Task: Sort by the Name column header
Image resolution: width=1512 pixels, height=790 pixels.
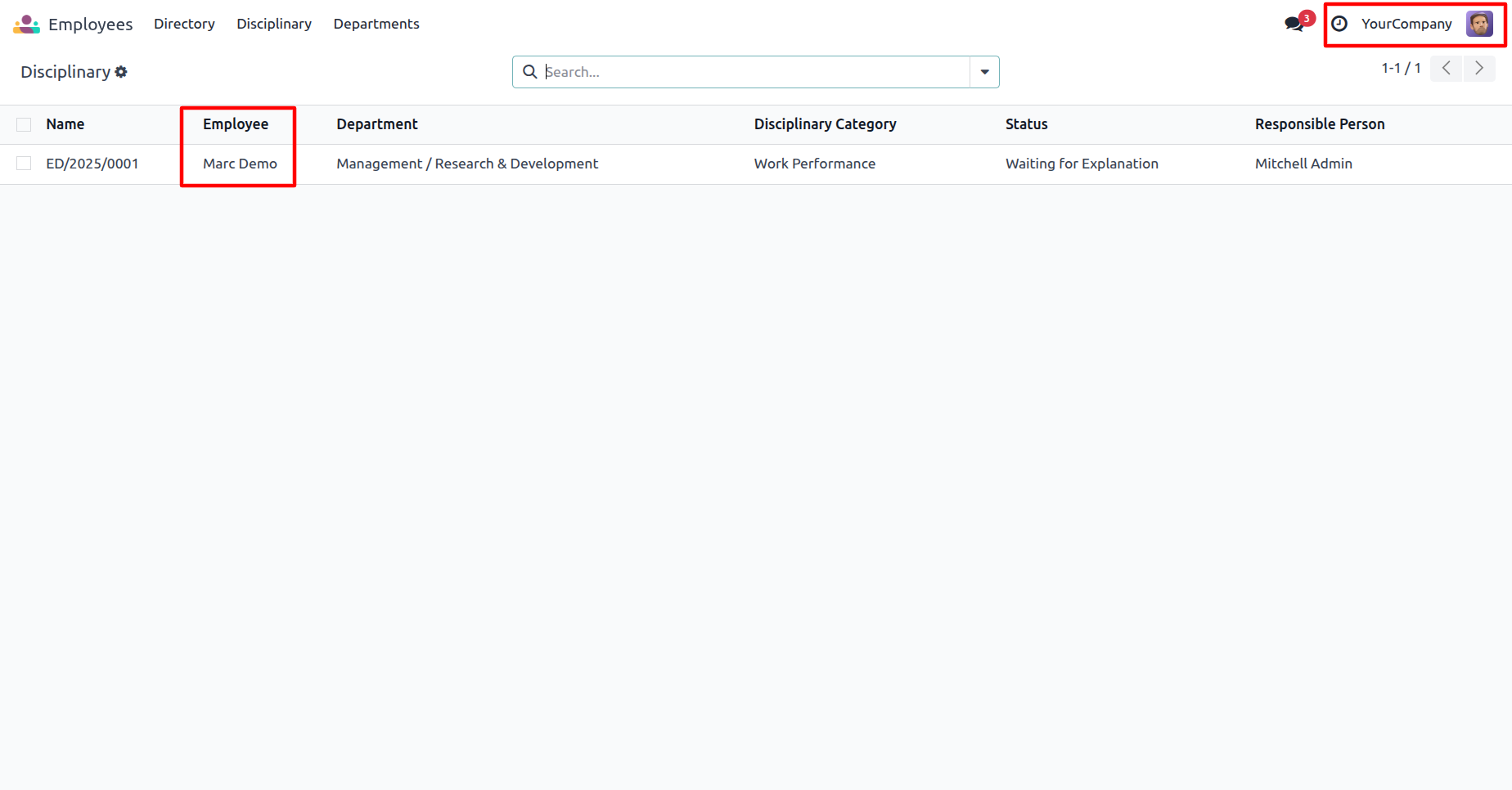Action: click(65, 124)
